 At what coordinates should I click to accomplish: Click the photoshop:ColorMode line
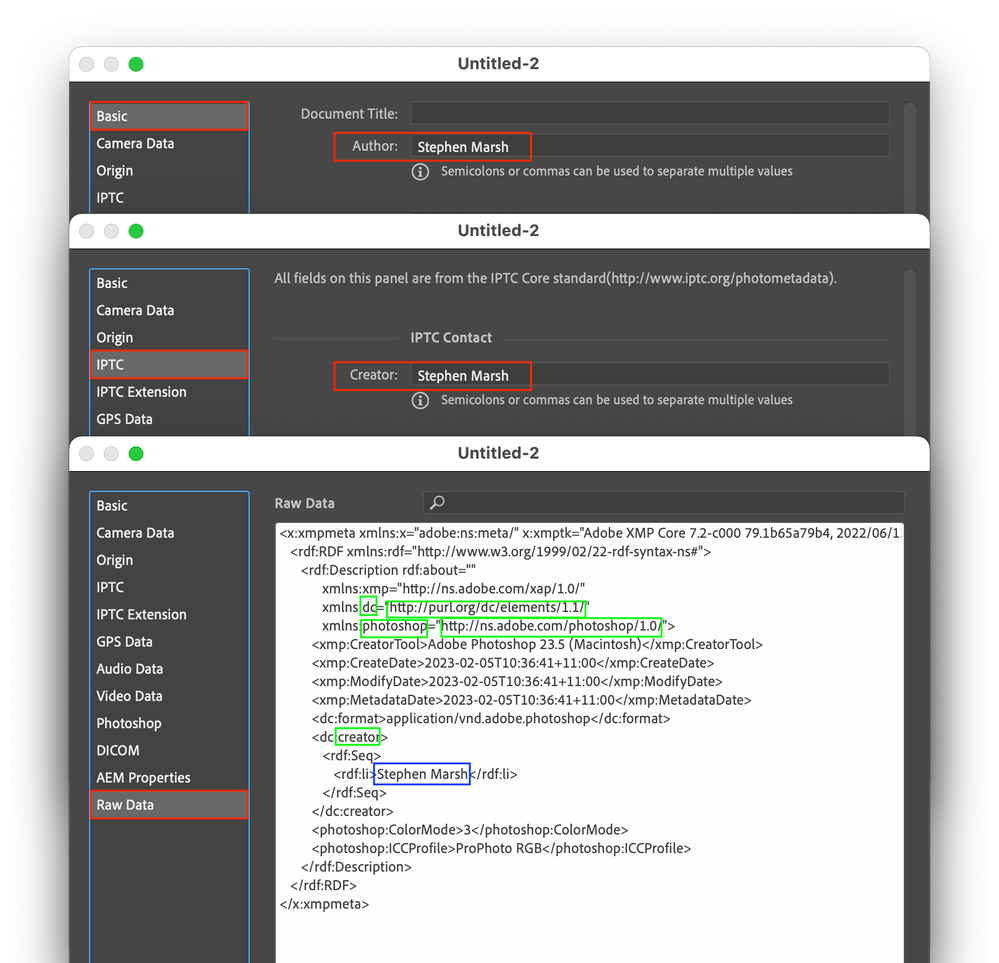[x=470, y=830]
